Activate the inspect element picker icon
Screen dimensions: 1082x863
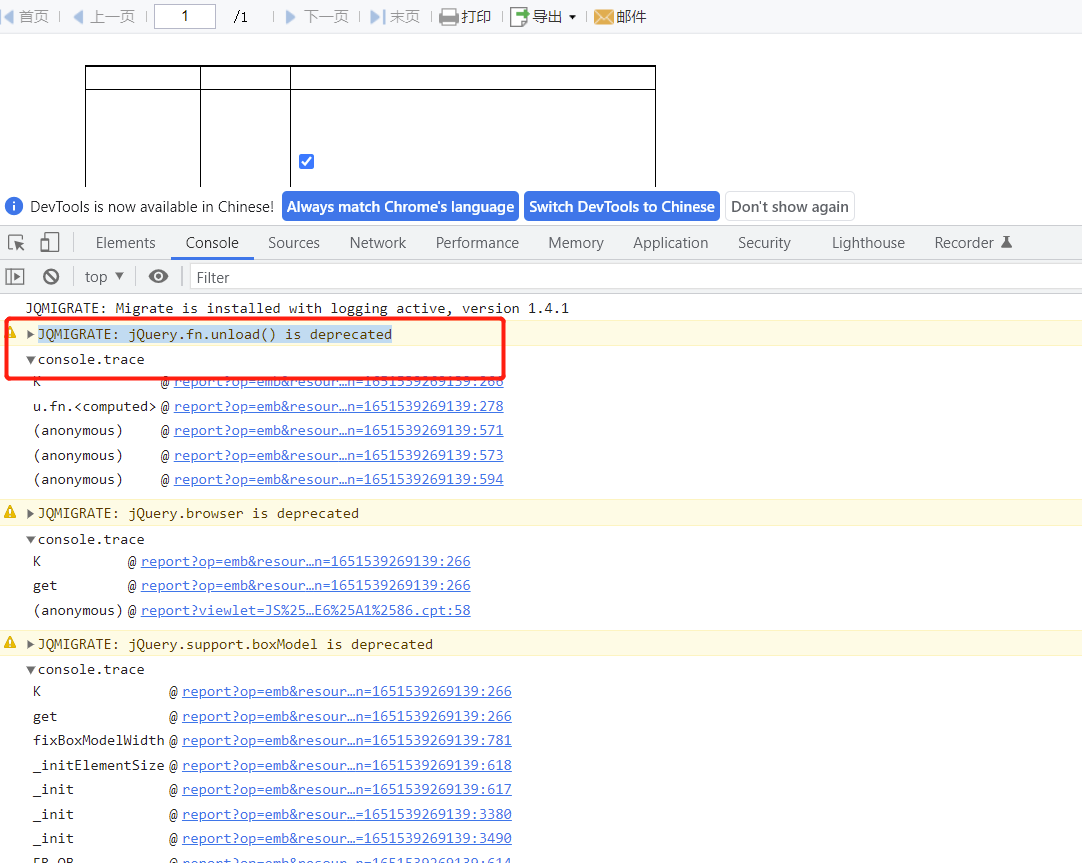[x=17, y=243]
